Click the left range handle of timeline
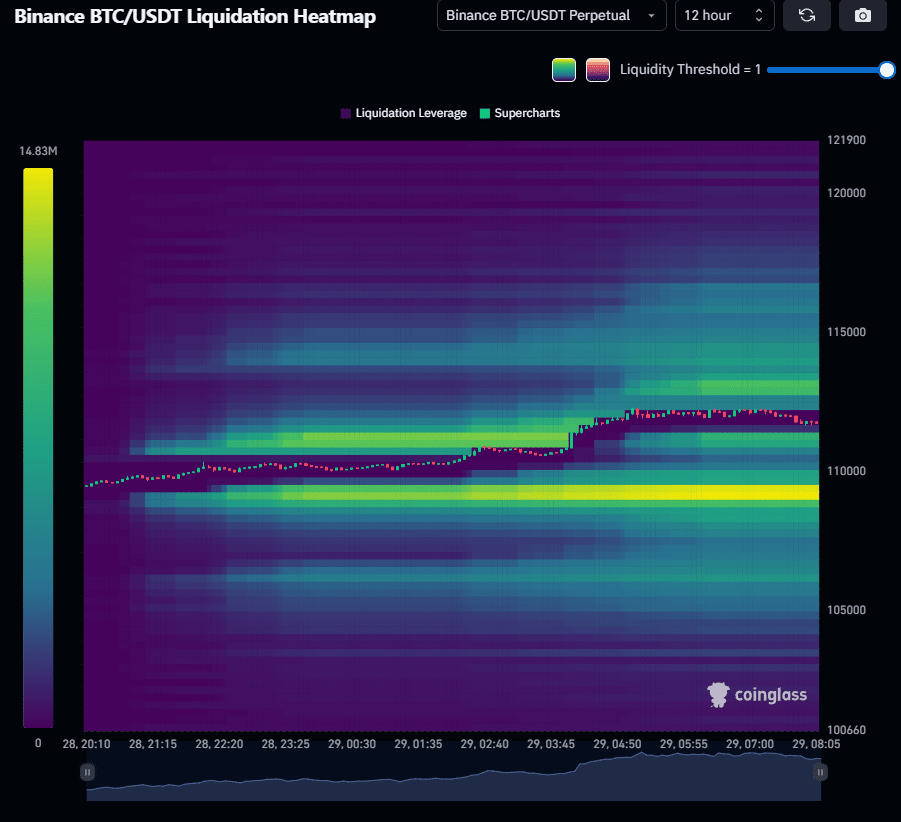 (x=88, y=772)
